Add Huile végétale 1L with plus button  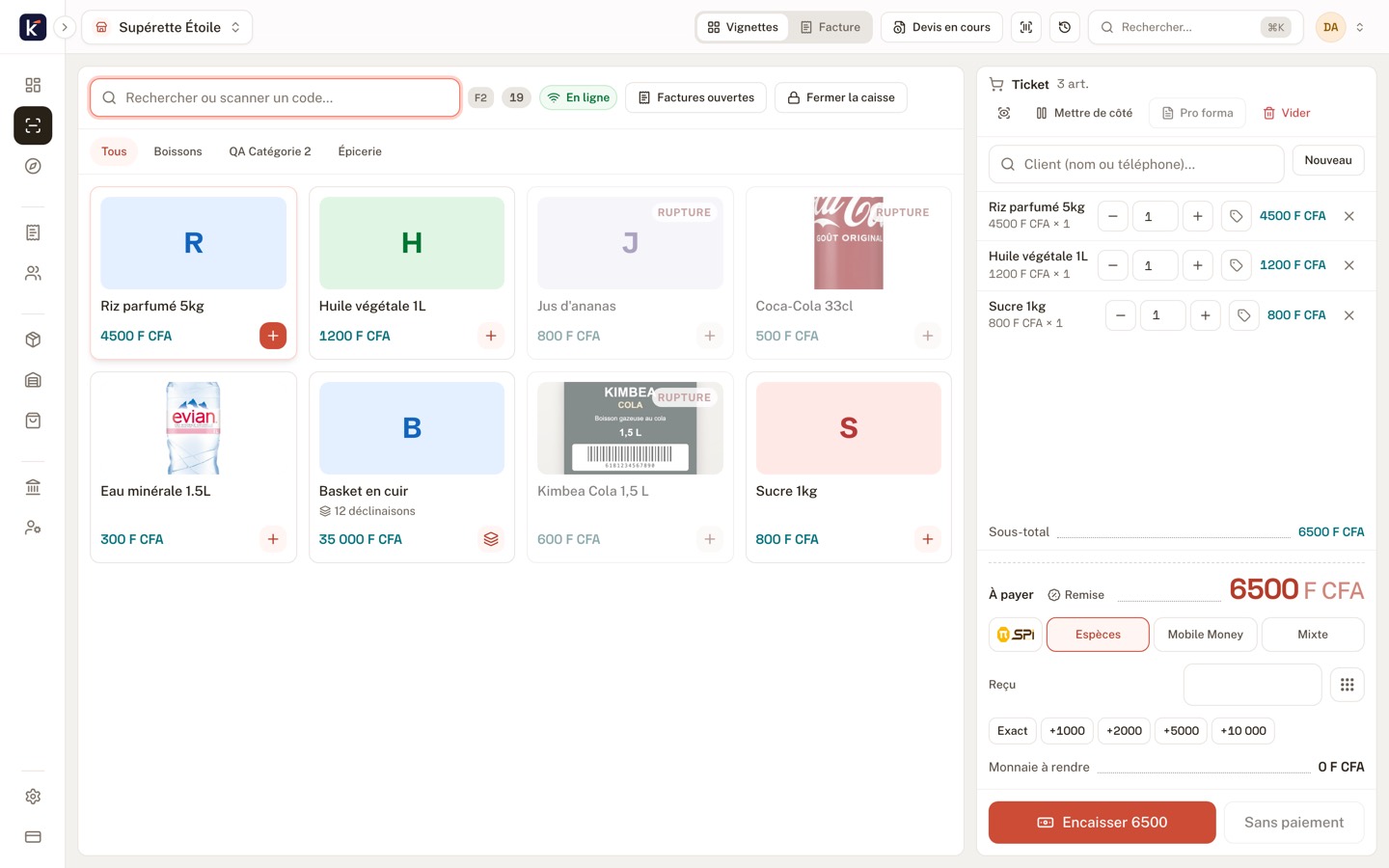tap(491, 336)
